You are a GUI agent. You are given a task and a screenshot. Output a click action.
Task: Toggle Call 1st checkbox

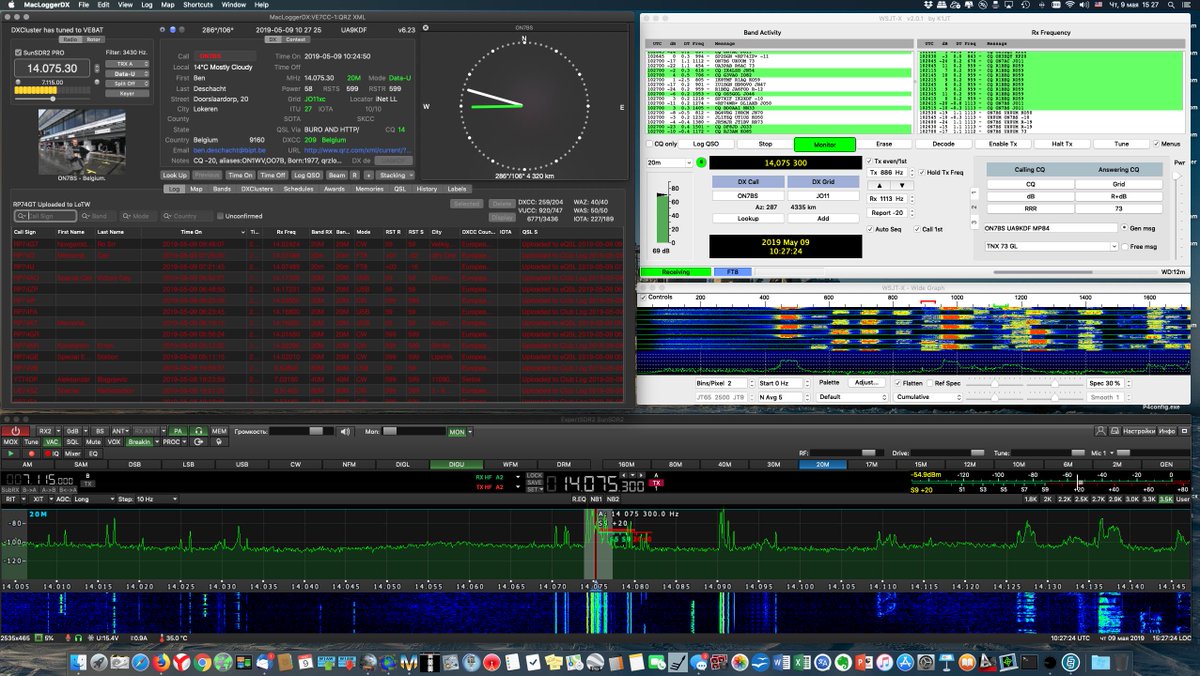(x=915, y=229)
